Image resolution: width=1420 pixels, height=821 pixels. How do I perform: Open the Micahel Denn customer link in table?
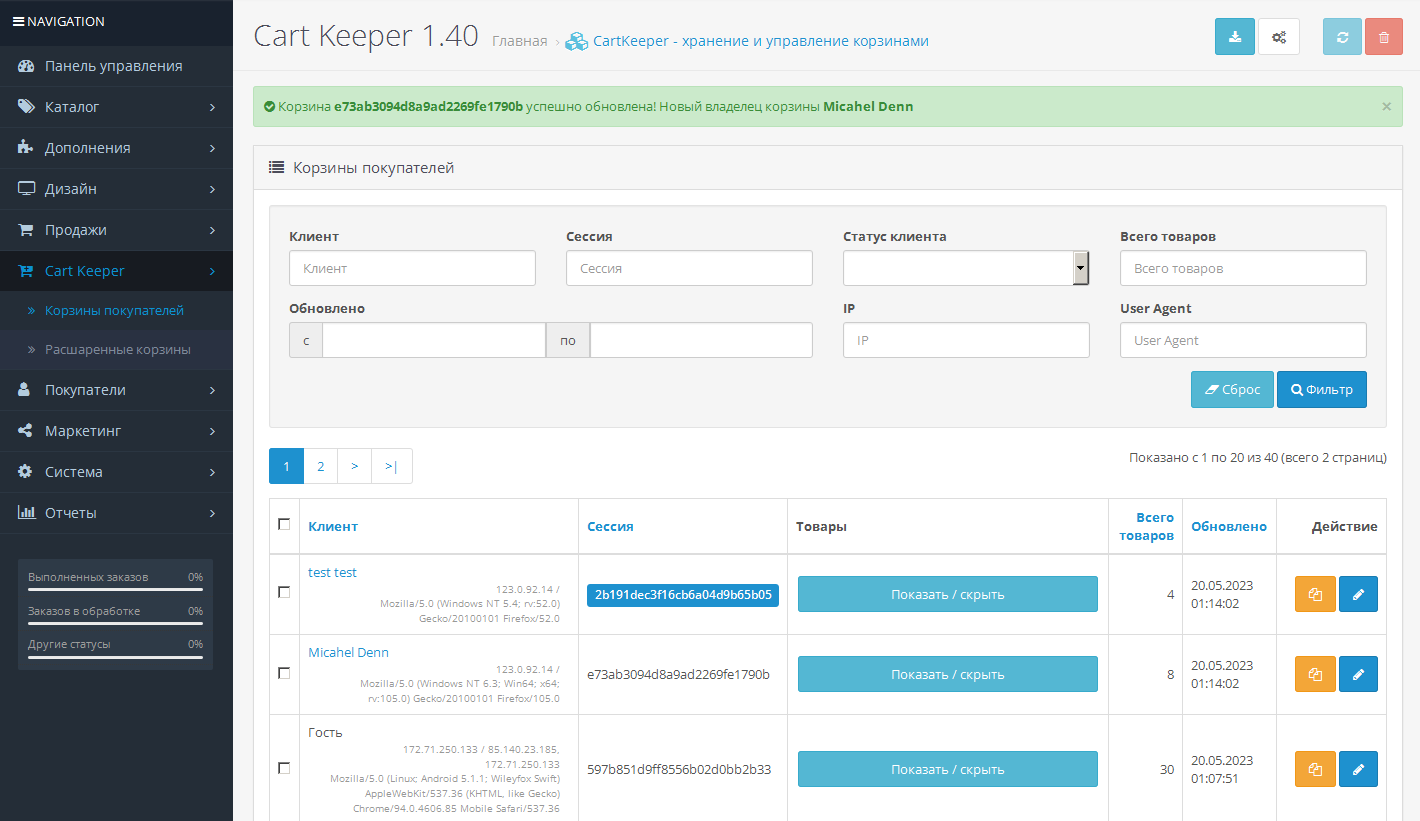348,652
